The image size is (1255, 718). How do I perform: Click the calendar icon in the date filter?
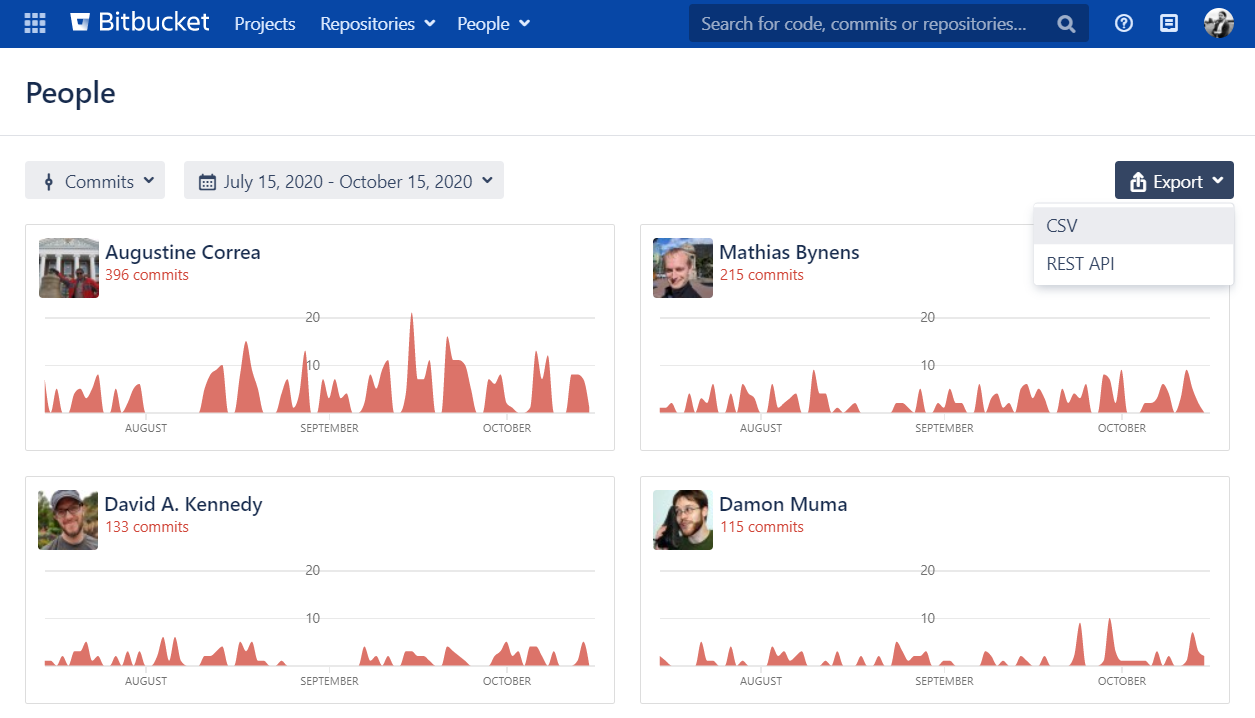click(206, 180)
